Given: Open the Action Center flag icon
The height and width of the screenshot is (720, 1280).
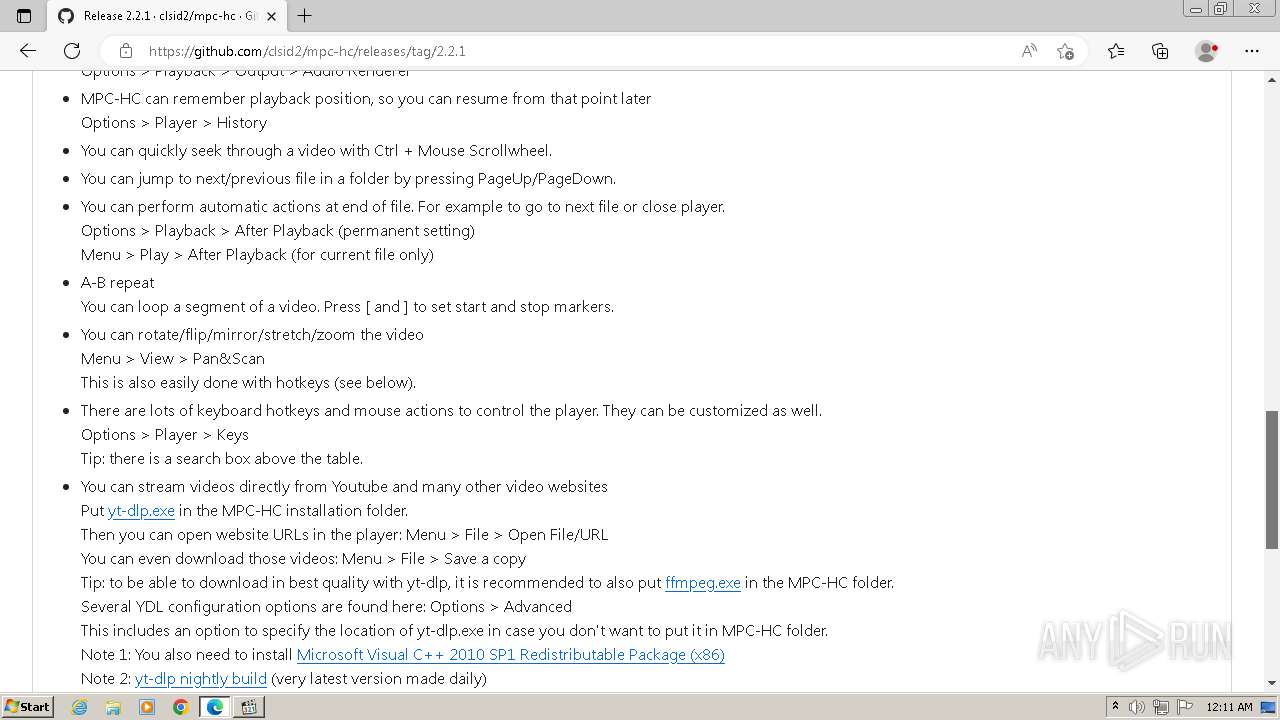Looking at the screenshot, I should (x=1185, y=707).
